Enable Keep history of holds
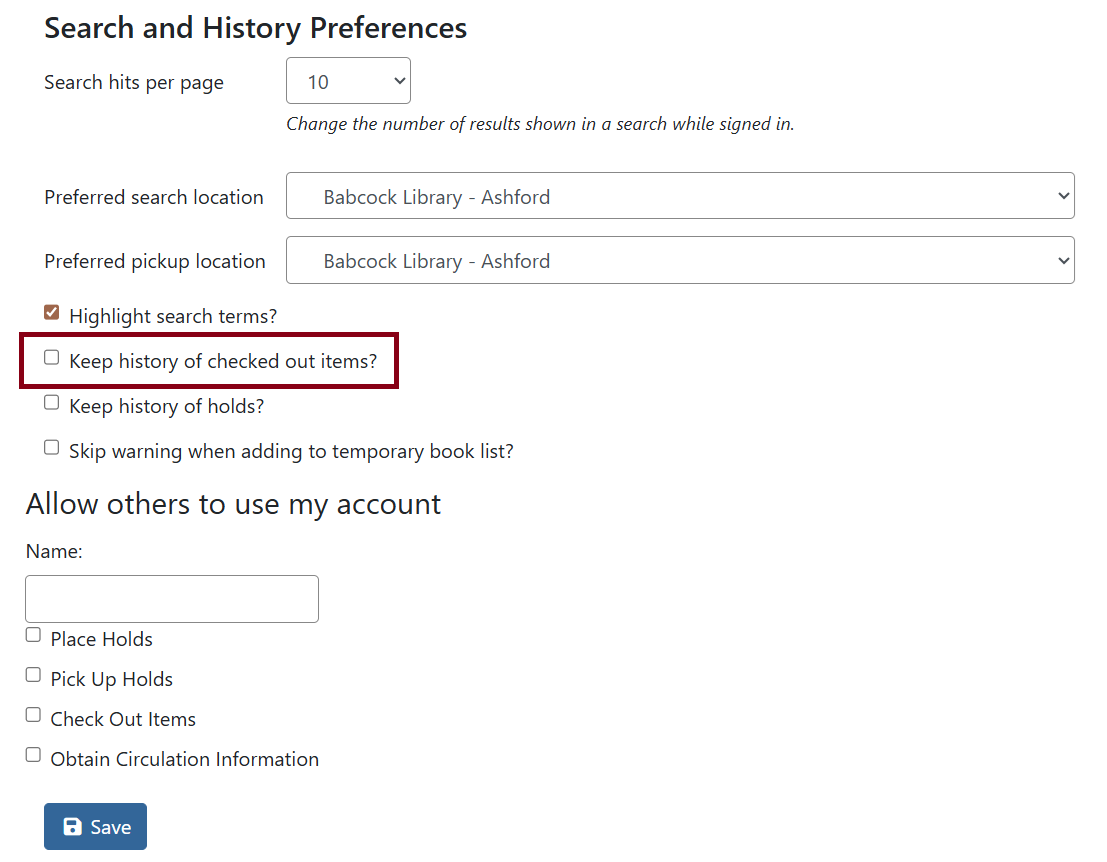The height and width of the screenshot is (862, 1107). coord(51,401)
